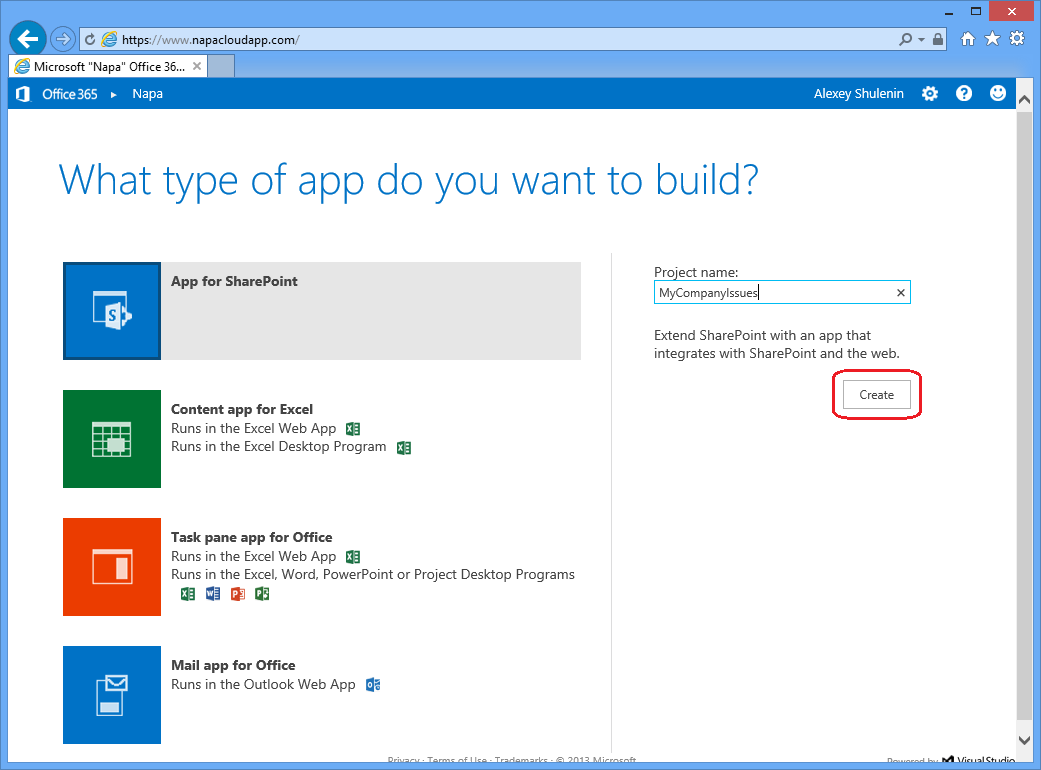Clear the project name with the X button
Viewport: 1041px width, 770px height.
pos(900,292)
